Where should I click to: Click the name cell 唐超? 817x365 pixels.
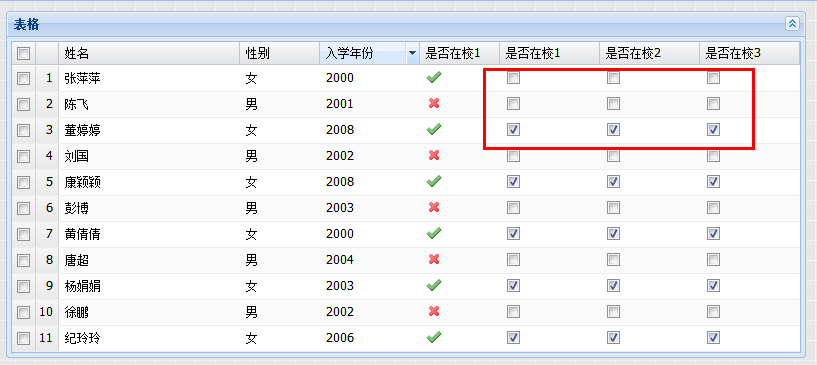149,260
